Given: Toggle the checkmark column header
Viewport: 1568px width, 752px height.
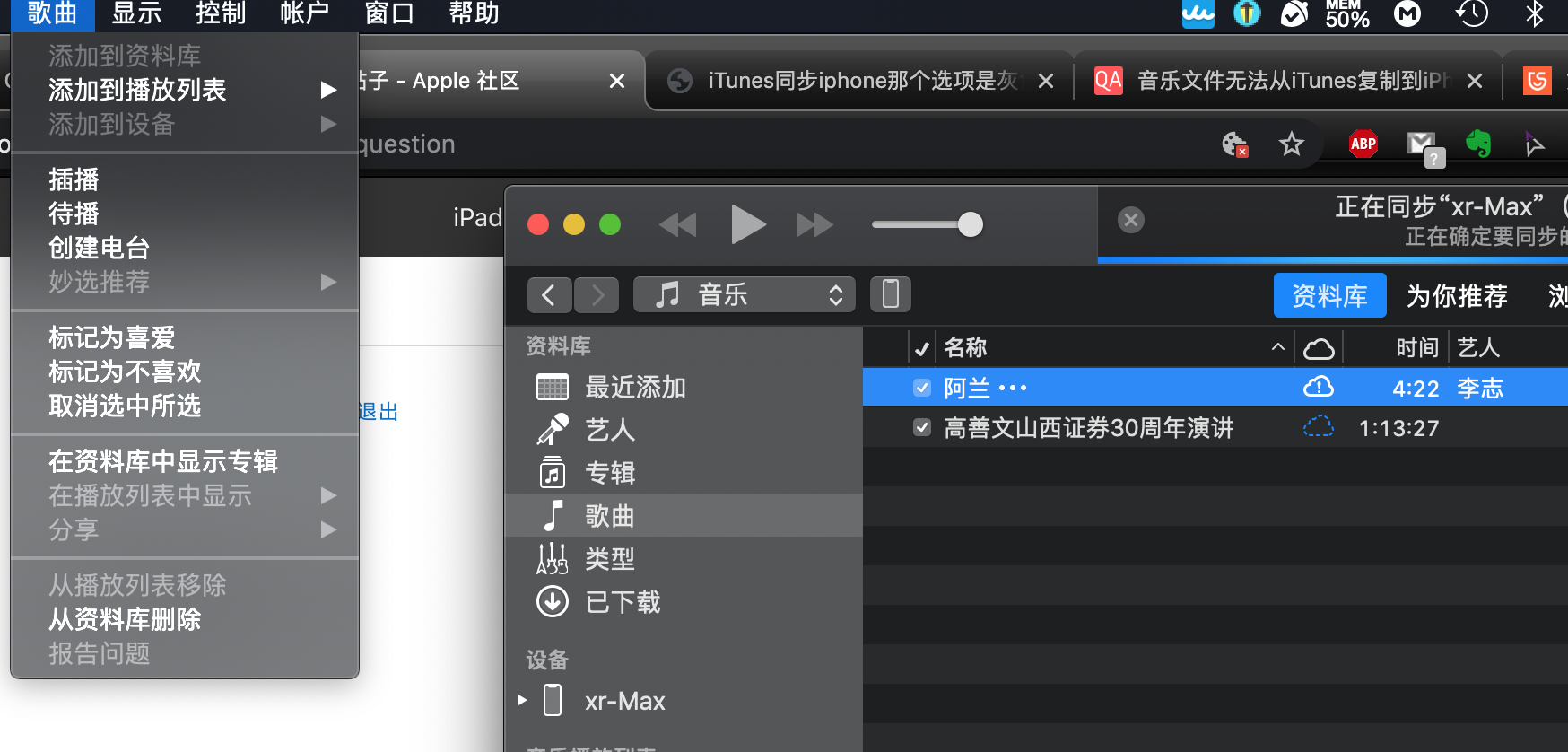Looking at the screenshot, I should pyautogui.click(x=921, y=348).
